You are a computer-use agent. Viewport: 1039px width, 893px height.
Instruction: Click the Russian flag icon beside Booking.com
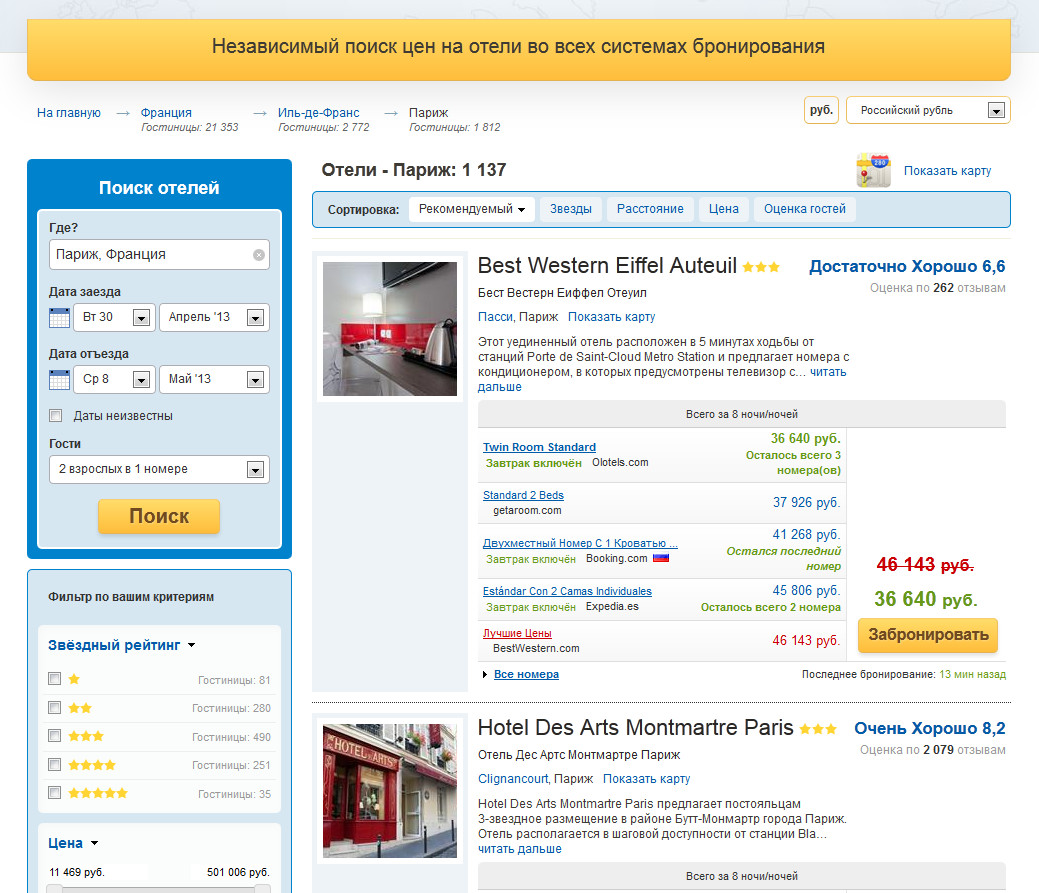click(660, 559)
